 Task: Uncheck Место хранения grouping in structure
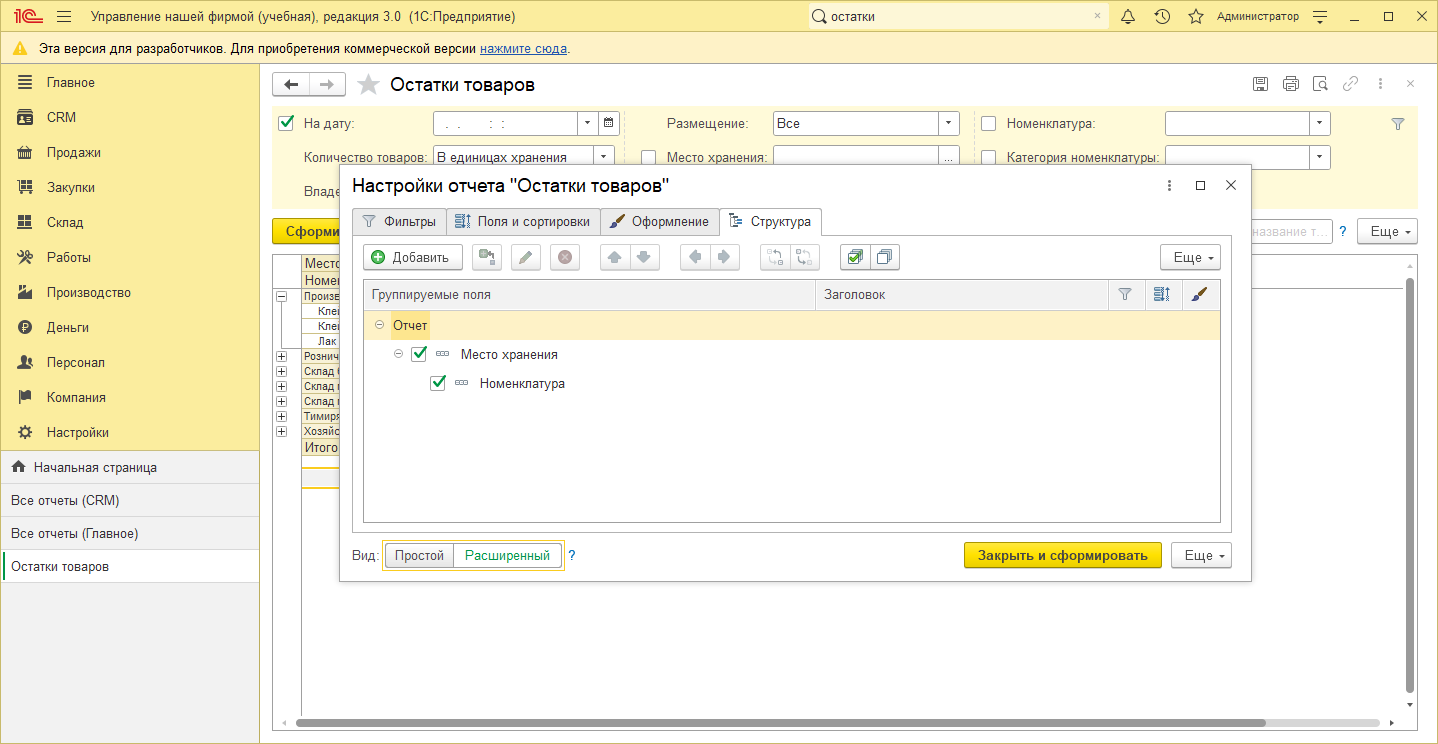pyautogui.click(x=419, y=354)
